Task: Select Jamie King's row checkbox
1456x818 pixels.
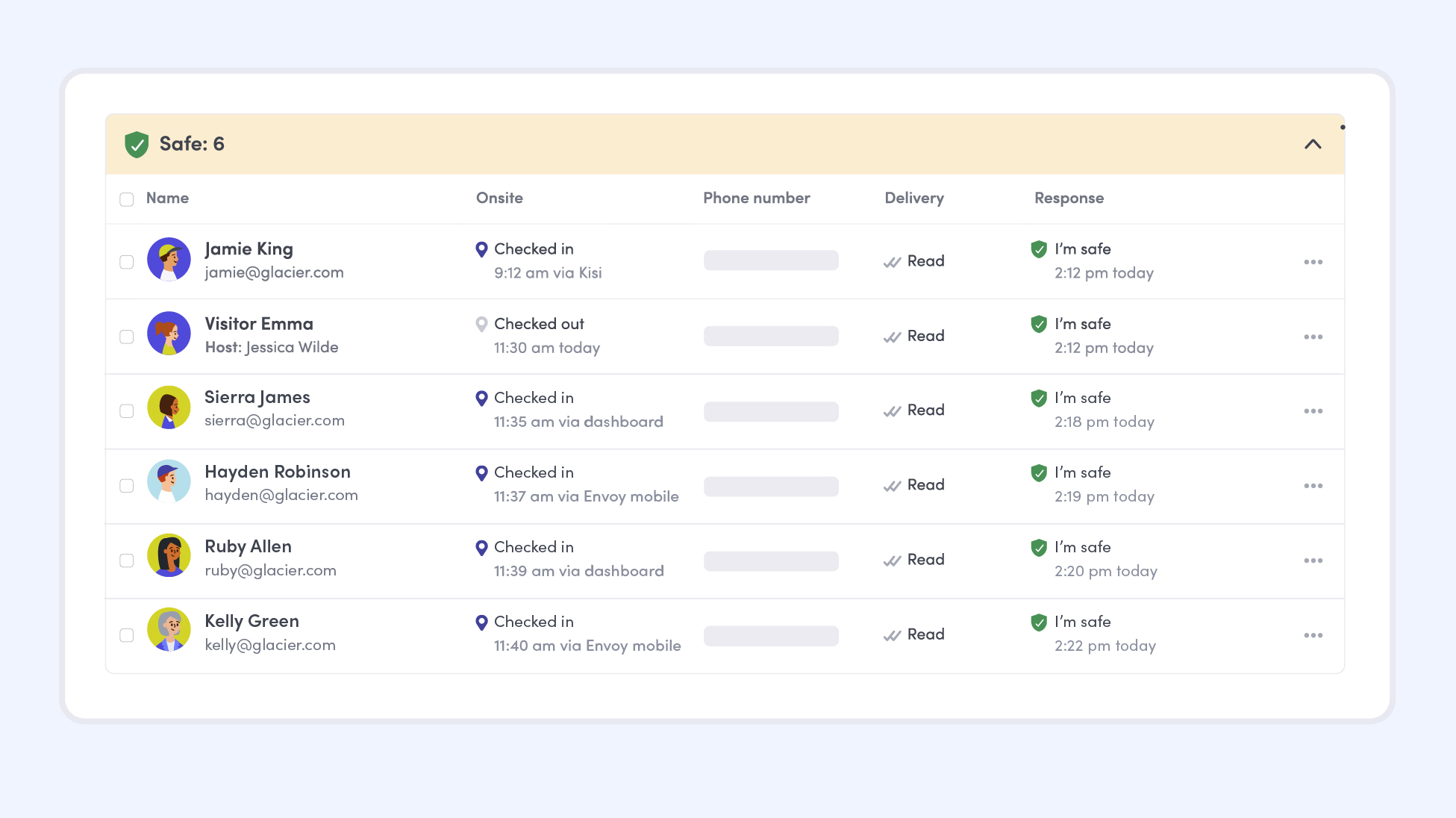Action: (x=127, y=262)
